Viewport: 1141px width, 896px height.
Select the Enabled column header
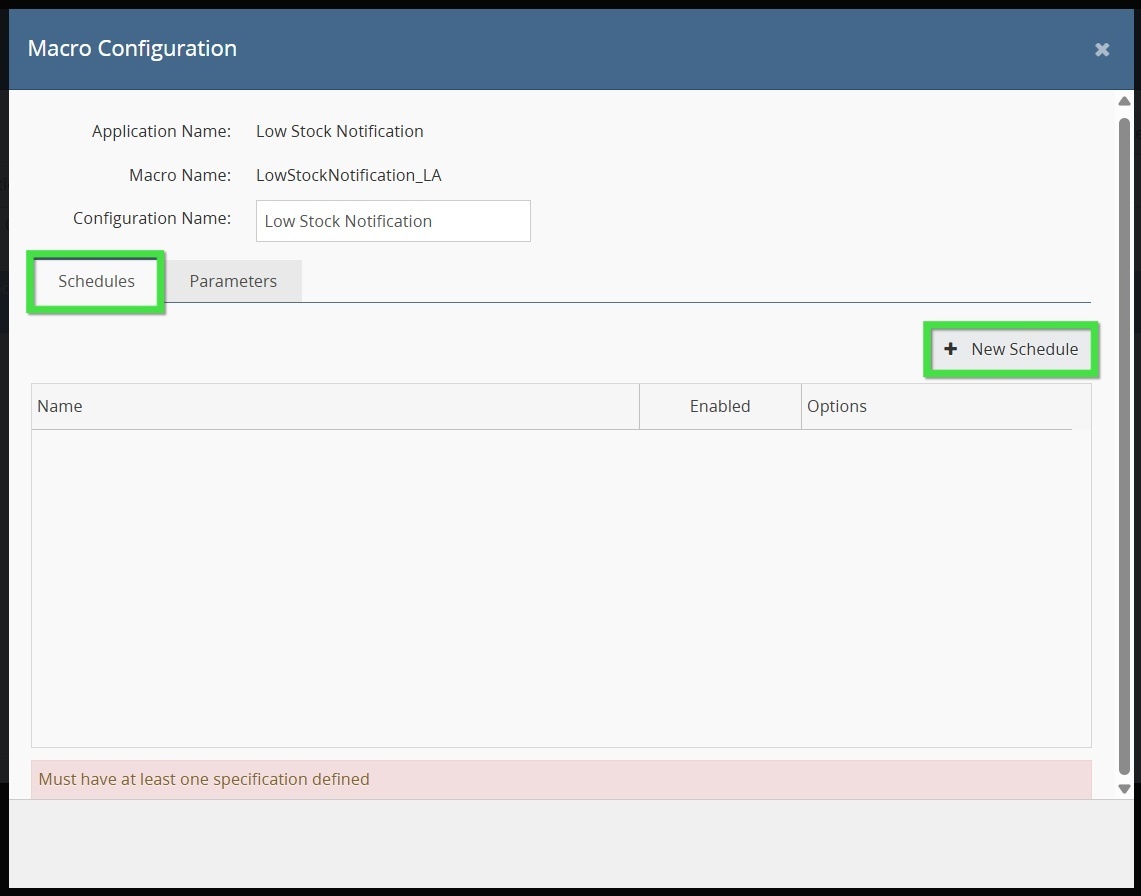pos(719,406)
